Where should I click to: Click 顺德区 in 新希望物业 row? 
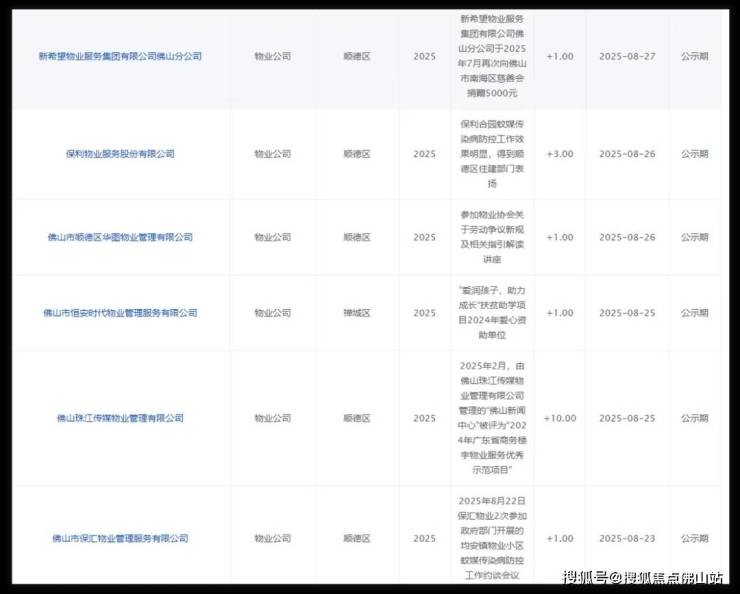357,56
